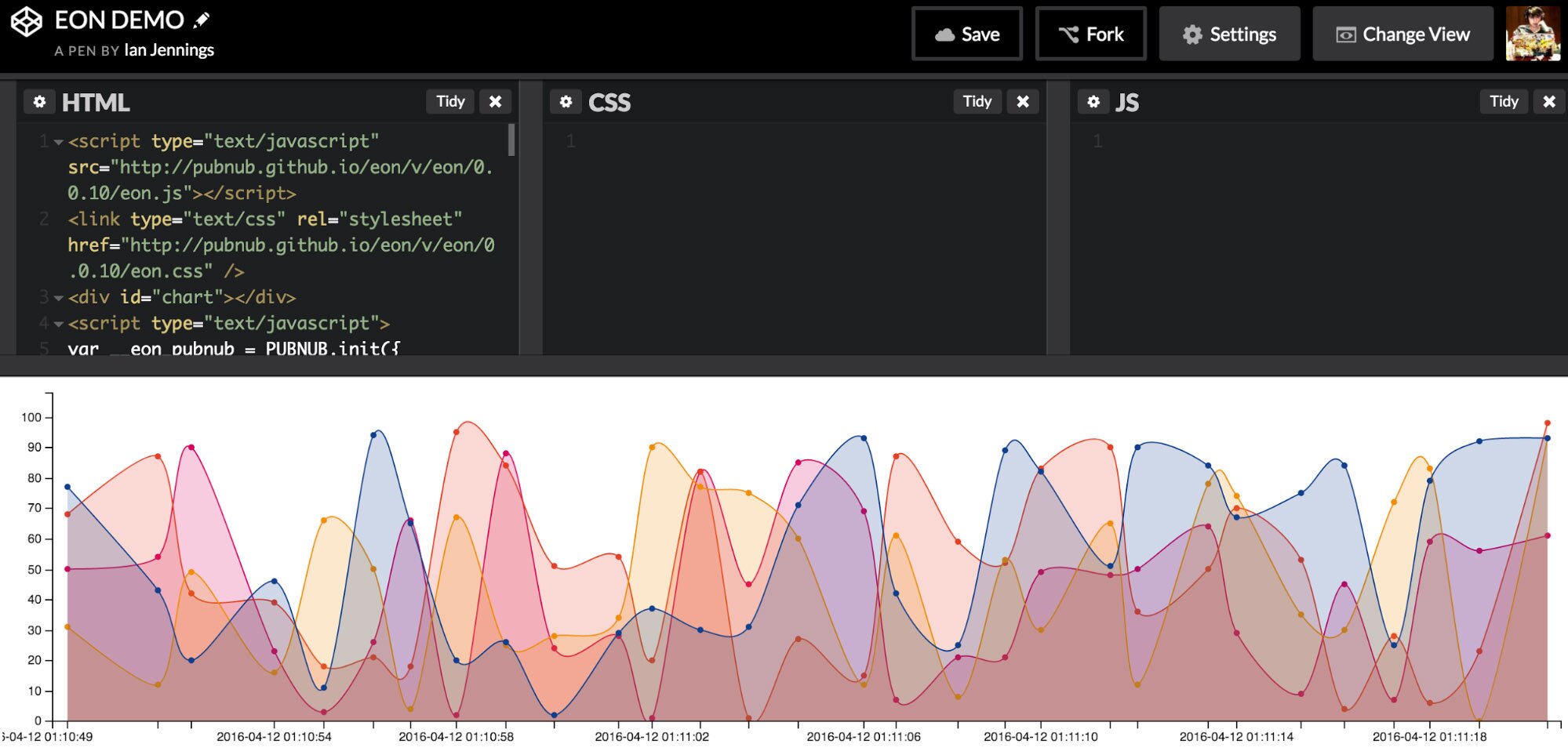Tidy the HTML code

coord(450,102)
